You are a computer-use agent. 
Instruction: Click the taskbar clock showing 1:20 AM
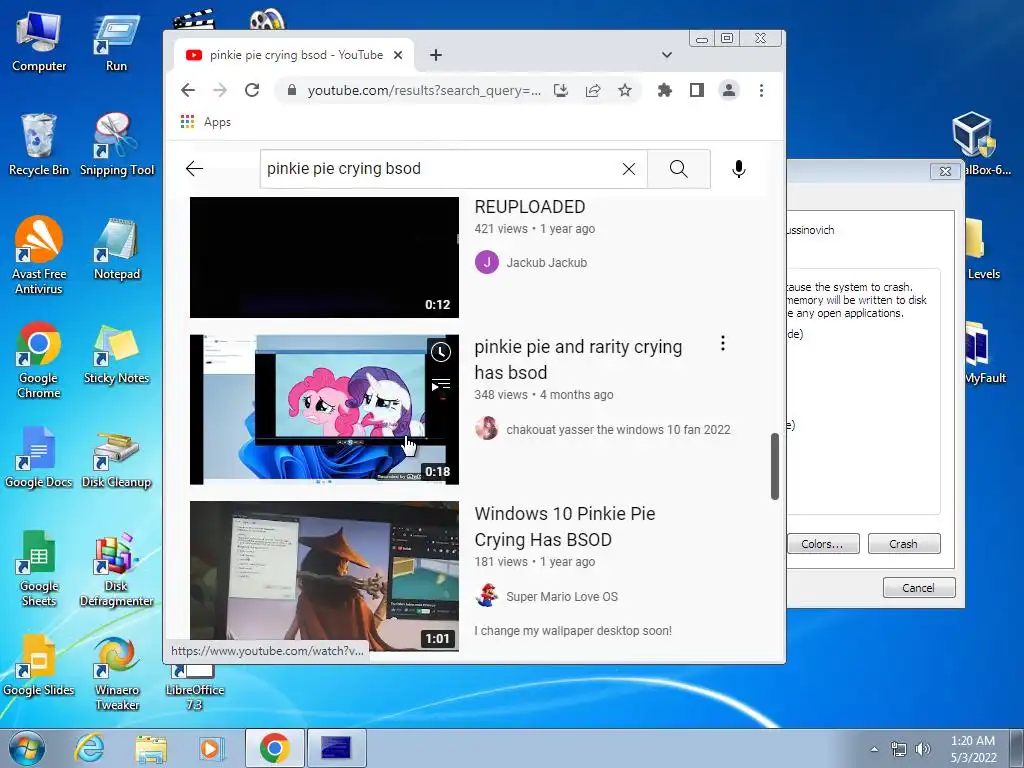(973, 749)
